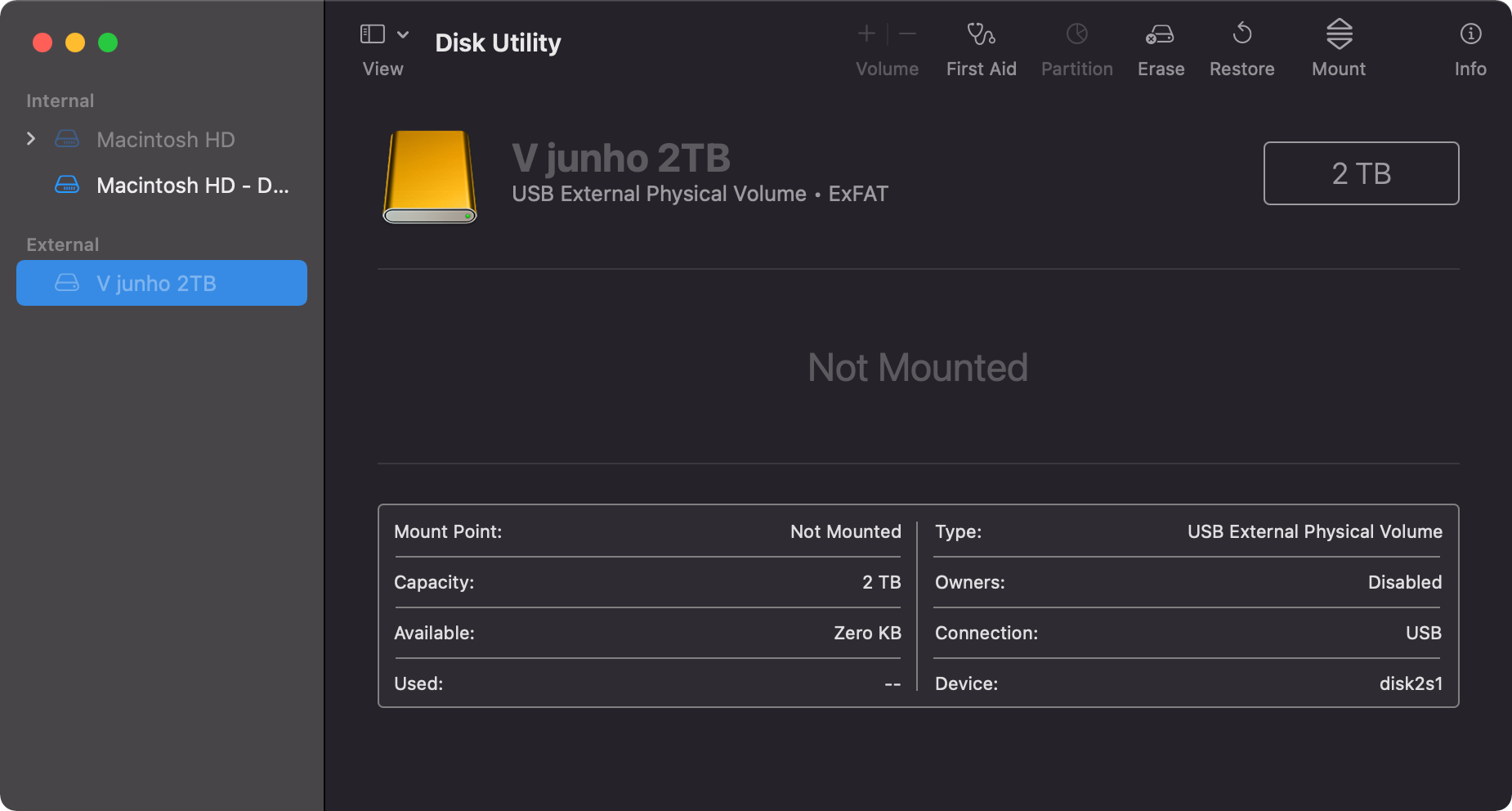
Task: Click the External section header
Action: pyautogui.click(x=63, y=244)
